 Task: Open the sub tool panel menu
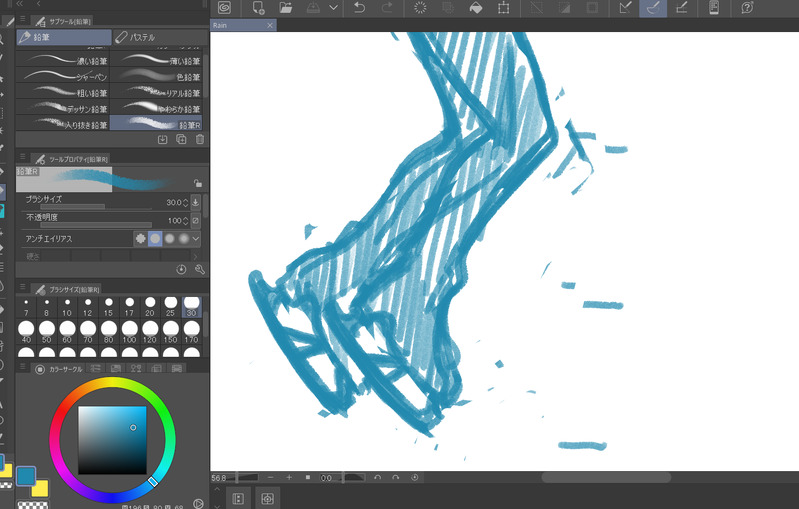(x=22, y=19)
